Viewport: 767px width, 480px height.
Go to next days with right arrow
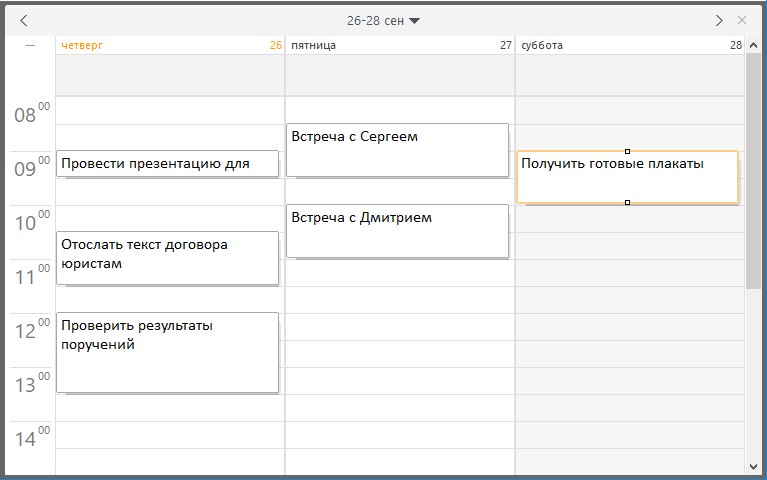pos(719,21)
